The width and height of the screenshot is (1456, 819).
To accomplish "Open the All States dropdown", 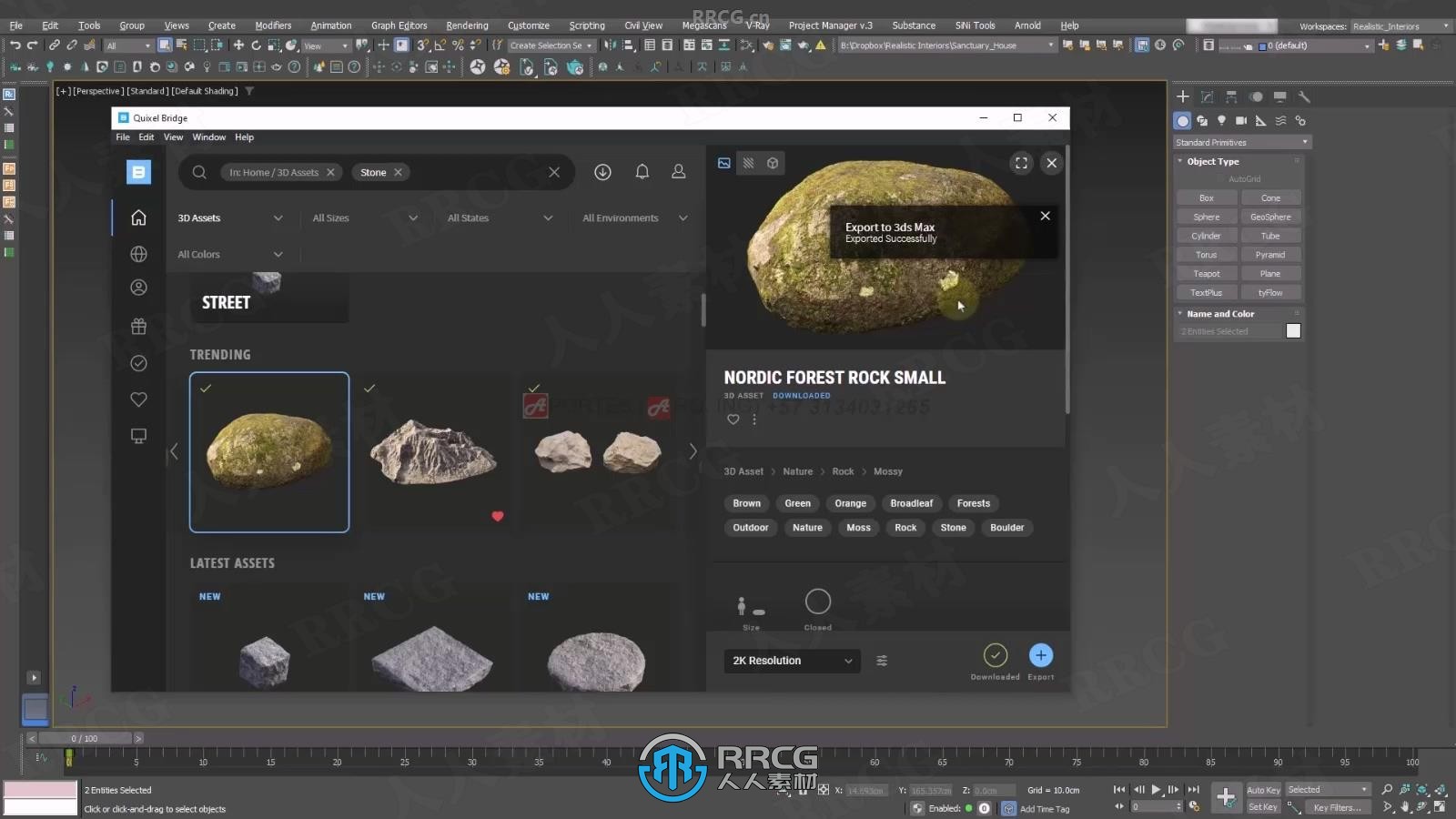I will click(x=500, y=218).
